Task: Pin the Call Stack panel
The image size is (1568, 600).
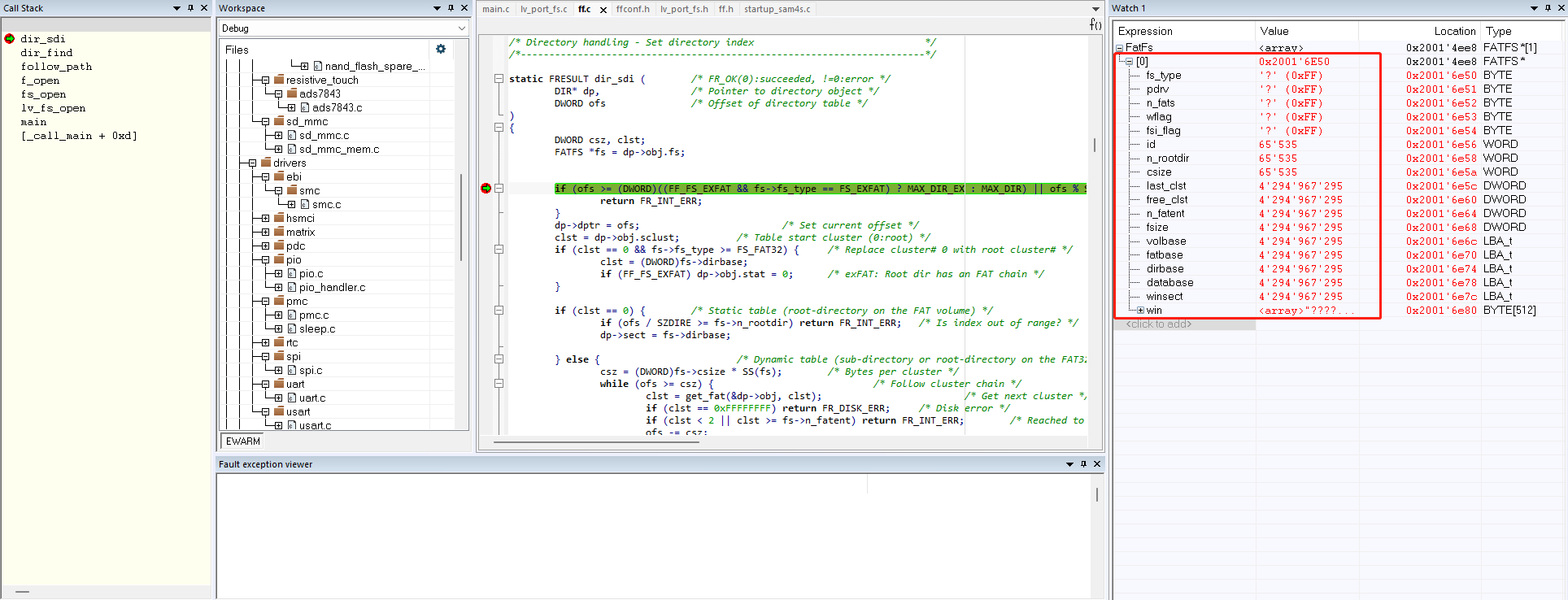Action: coord(191,7)
